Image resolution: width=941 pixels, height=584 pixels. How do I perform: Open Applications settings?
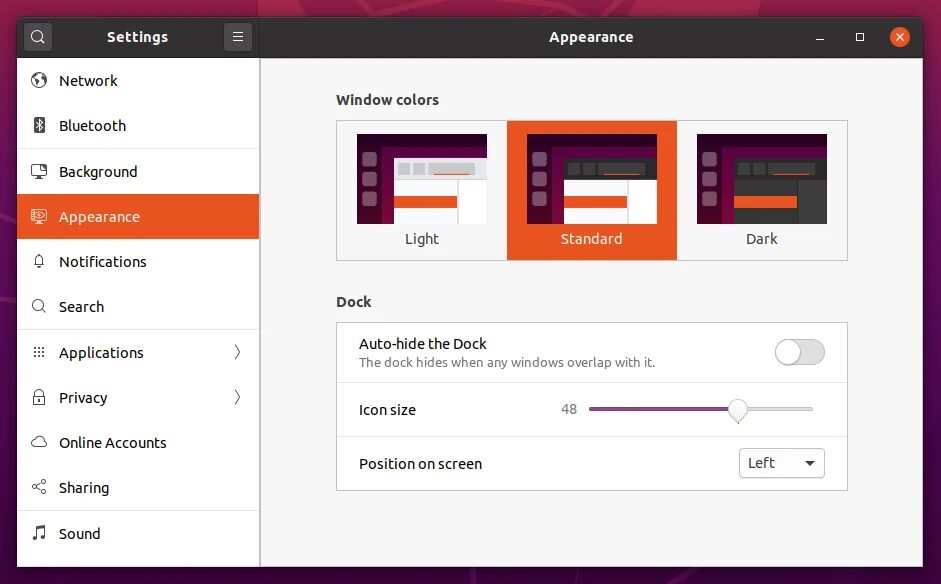coord(138,352)
